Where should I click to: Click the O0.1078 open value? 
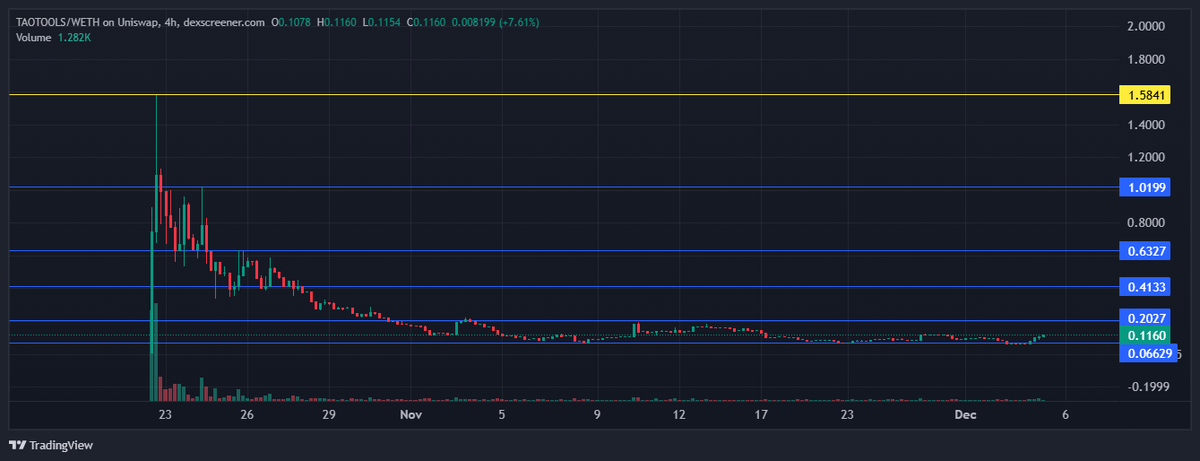[x=292, y=22]
